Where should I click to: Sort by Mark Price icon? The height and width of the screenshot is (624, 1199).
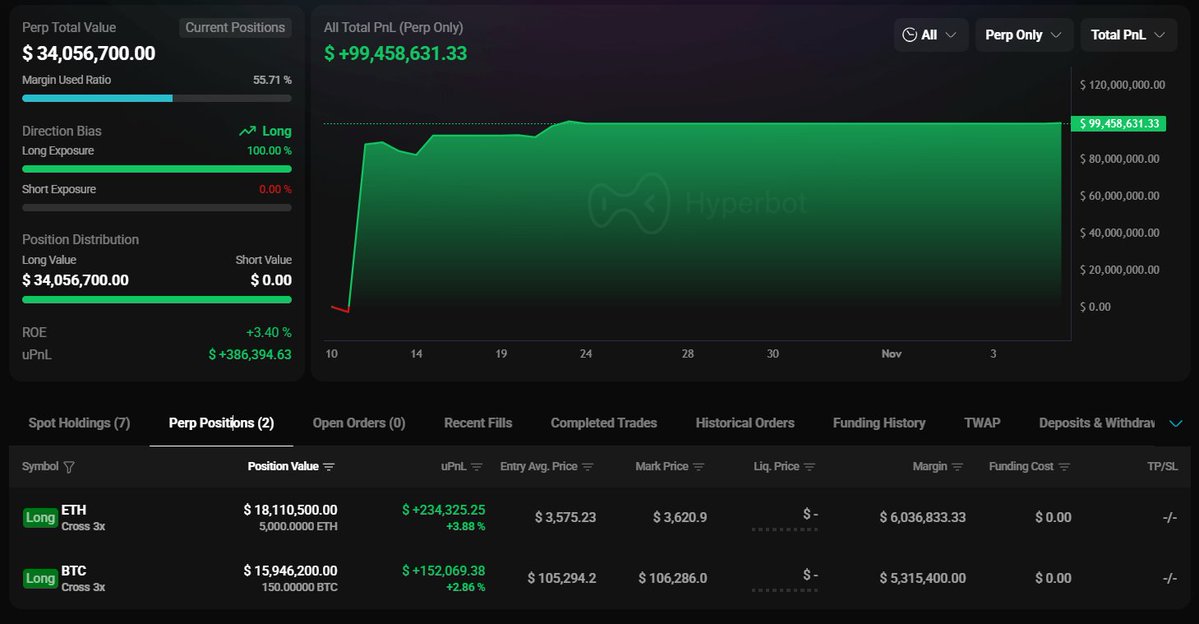698,467
